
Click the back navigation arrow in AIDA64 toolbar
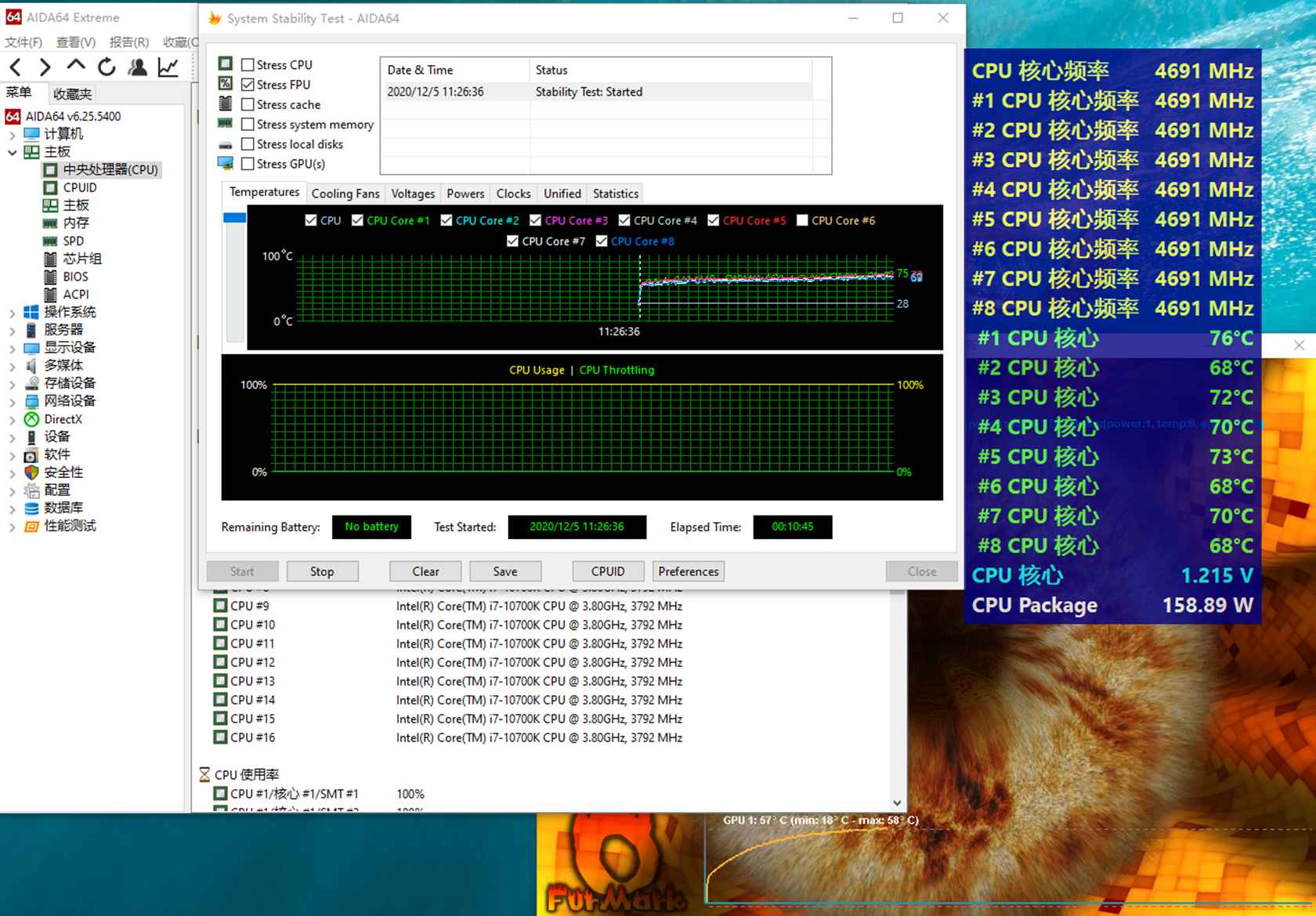click(16, 67)
